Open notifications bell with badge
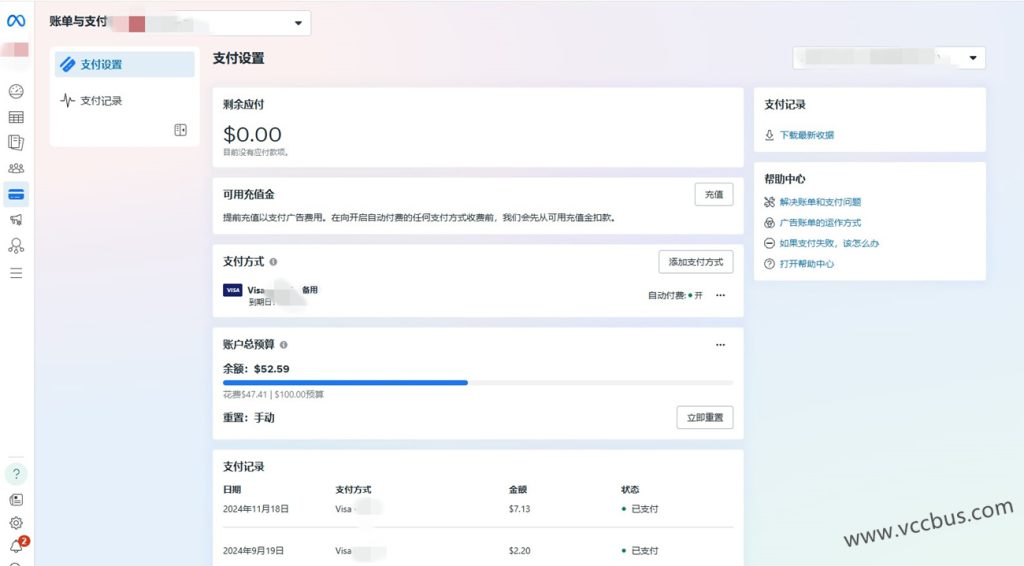1024x566 pixels. [x=16, y=546]
